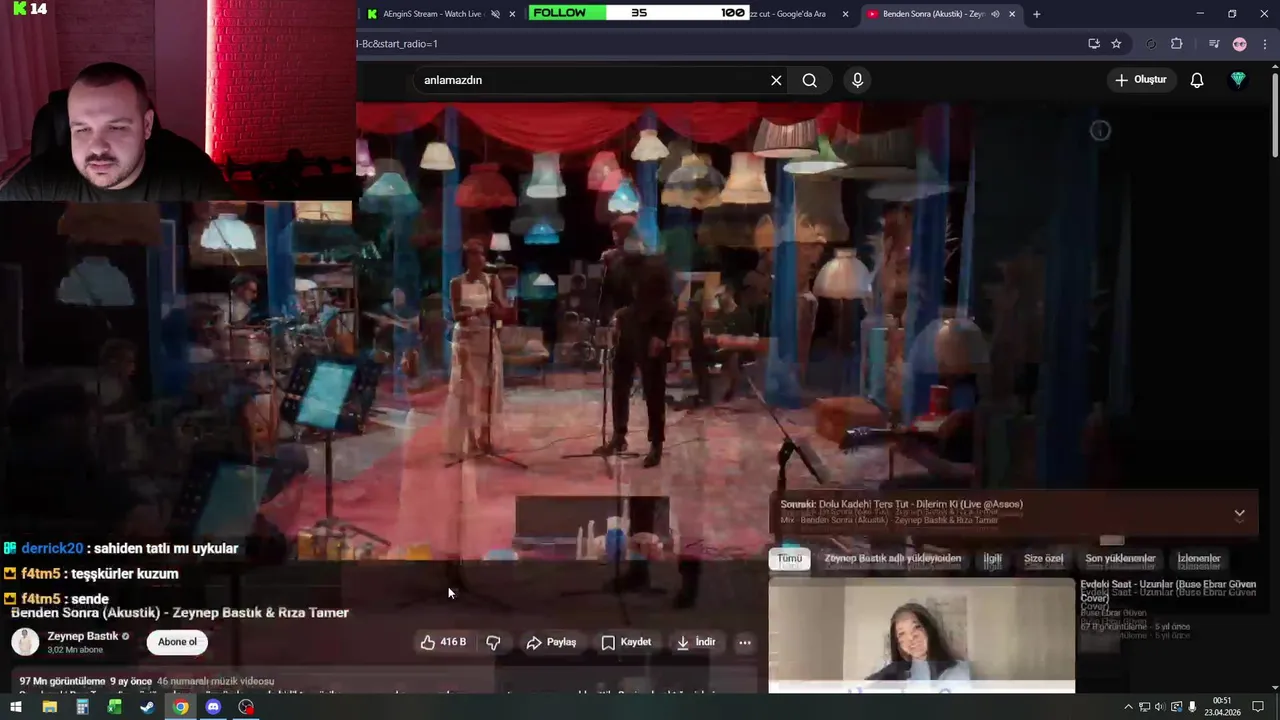Switch to the Benden Sonra (Akustik) tab

pyautogui.click(x=940, y=14)
